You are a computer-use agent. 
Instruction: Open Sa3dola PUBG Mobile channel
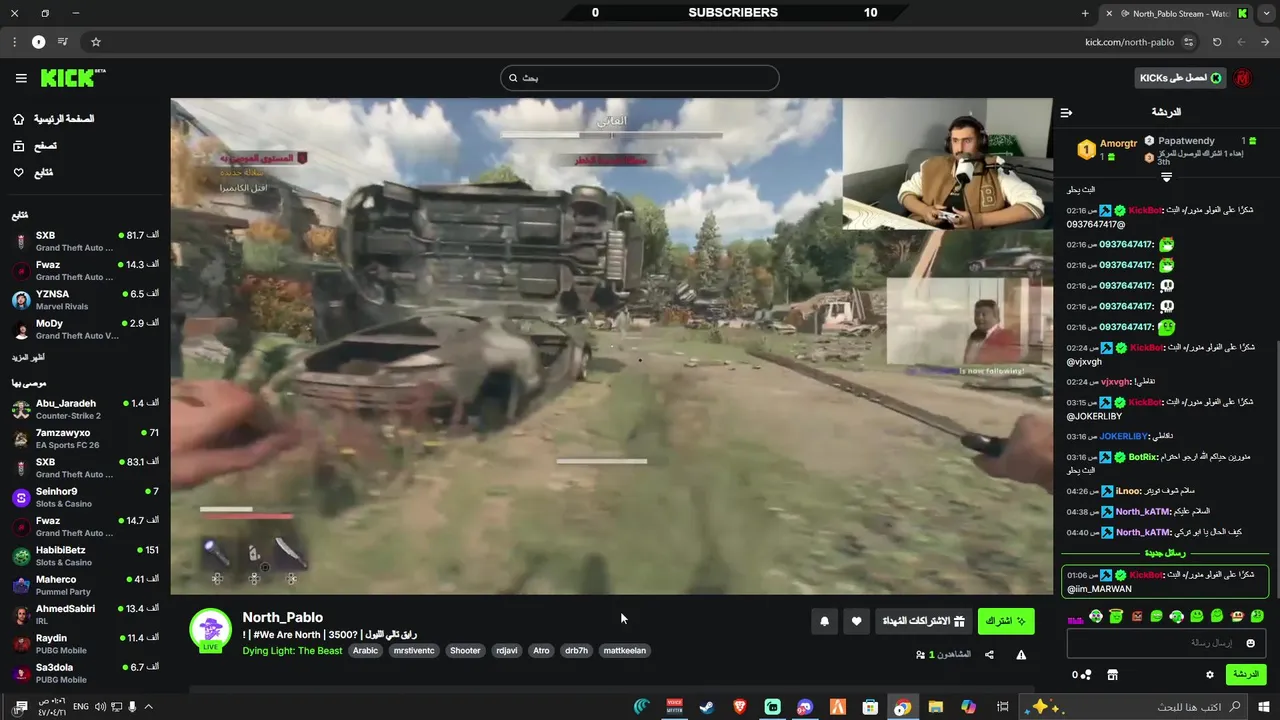point(85,673)
